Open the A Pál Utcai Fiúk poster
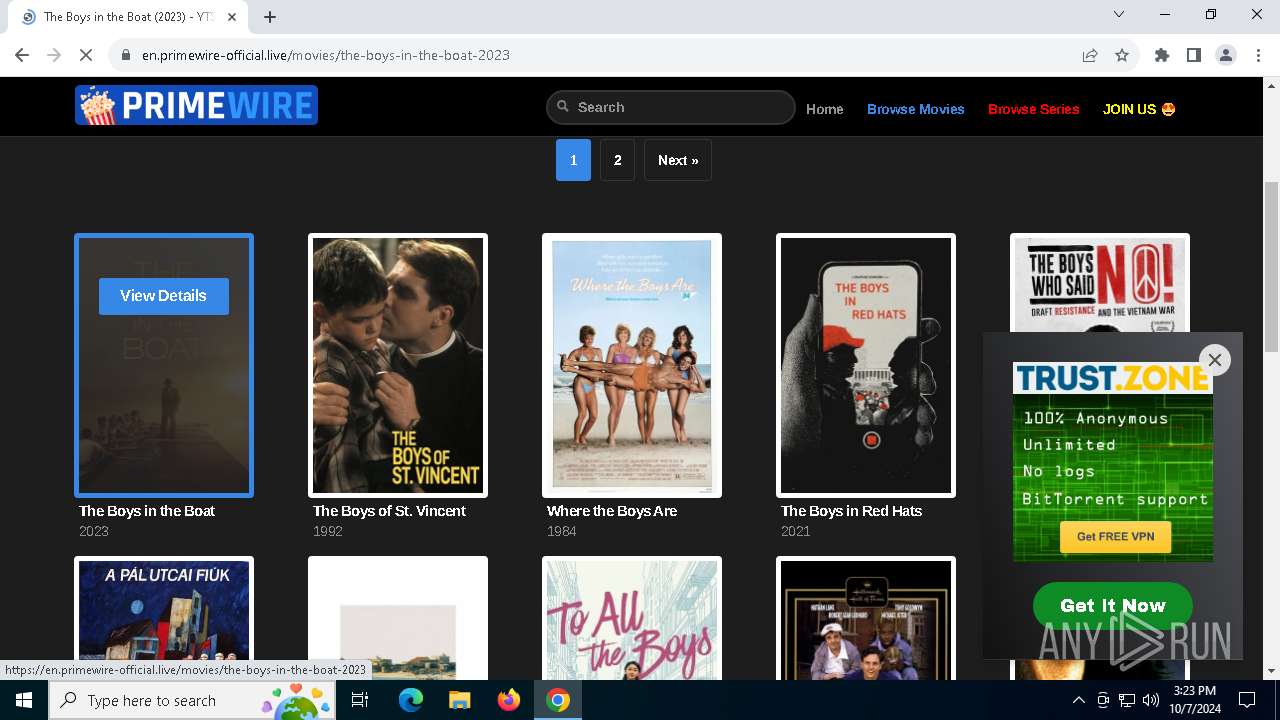Viewport: 1280px width, 720px height. (x=164, y=618)
